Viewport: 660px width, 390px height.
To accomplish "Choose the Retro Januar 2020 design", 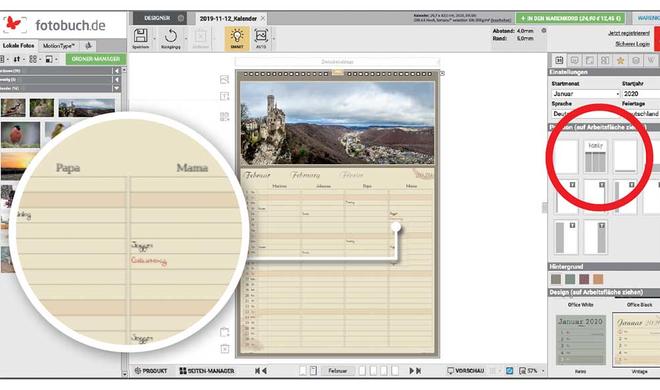I will click(x=580, y=340).
